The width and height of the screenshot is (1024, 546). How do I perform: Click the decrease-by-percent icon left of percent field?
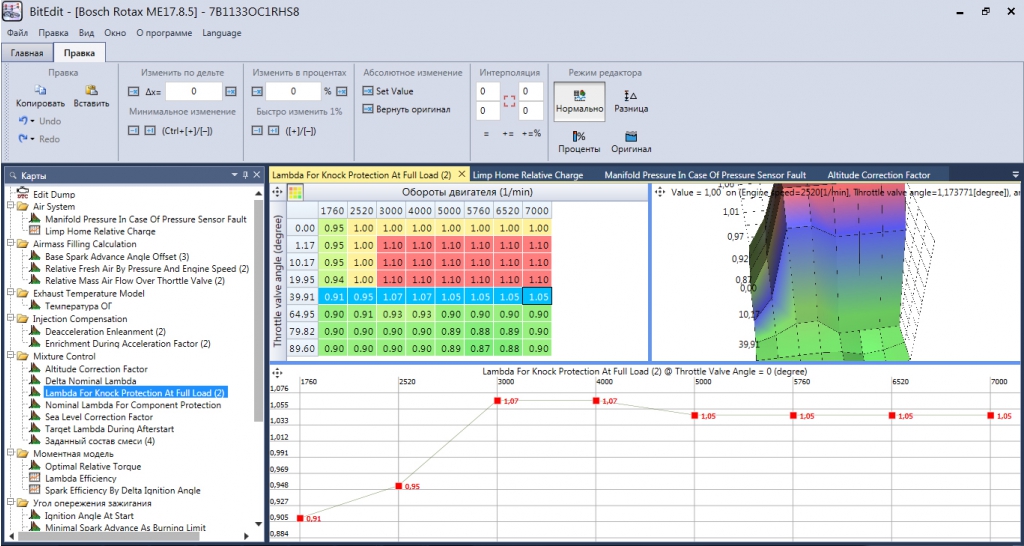click(x=257, y=91)
